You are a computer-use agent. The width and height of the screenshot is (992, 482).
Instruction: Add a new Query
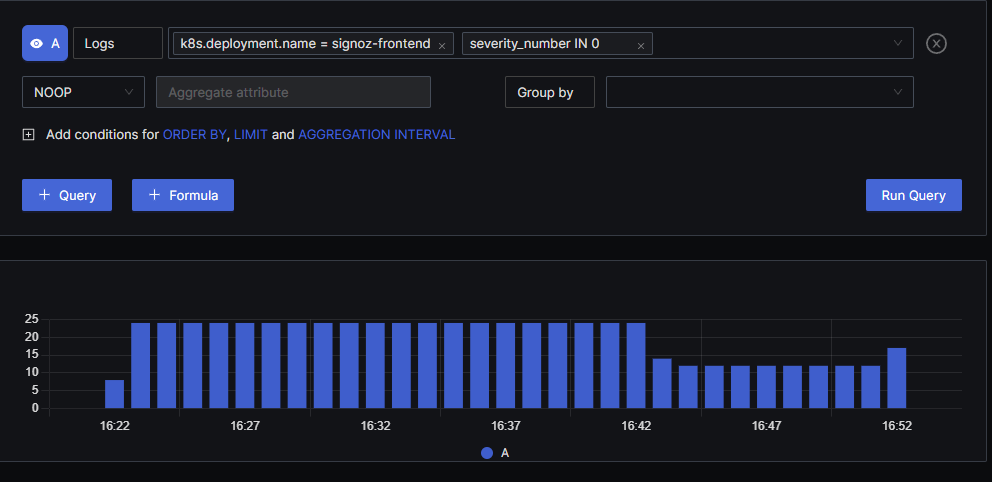67,195
